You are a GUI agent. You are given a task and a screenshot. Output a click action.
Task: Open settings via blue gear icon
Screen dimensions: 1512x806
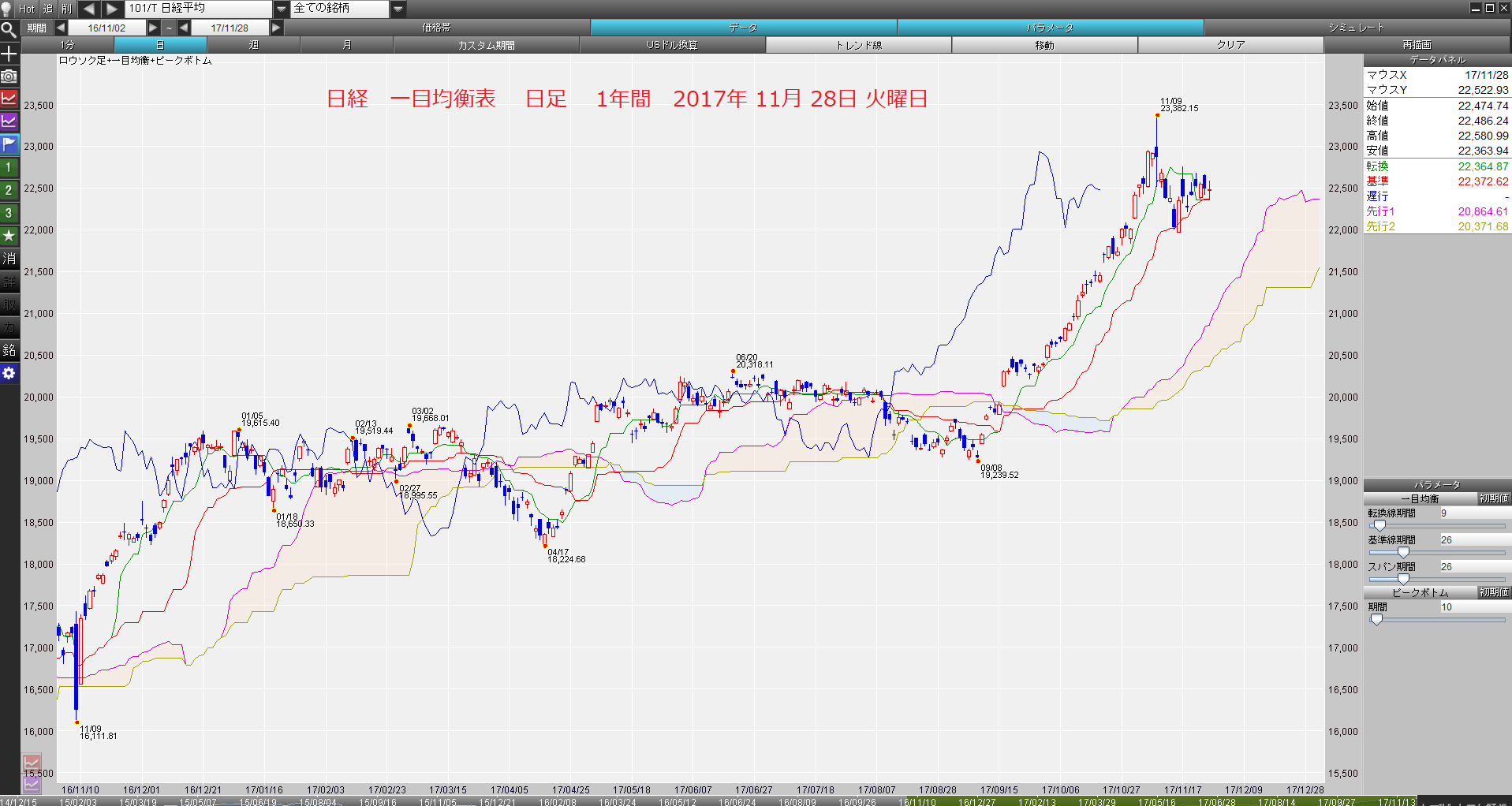click(x=9, y=373)
